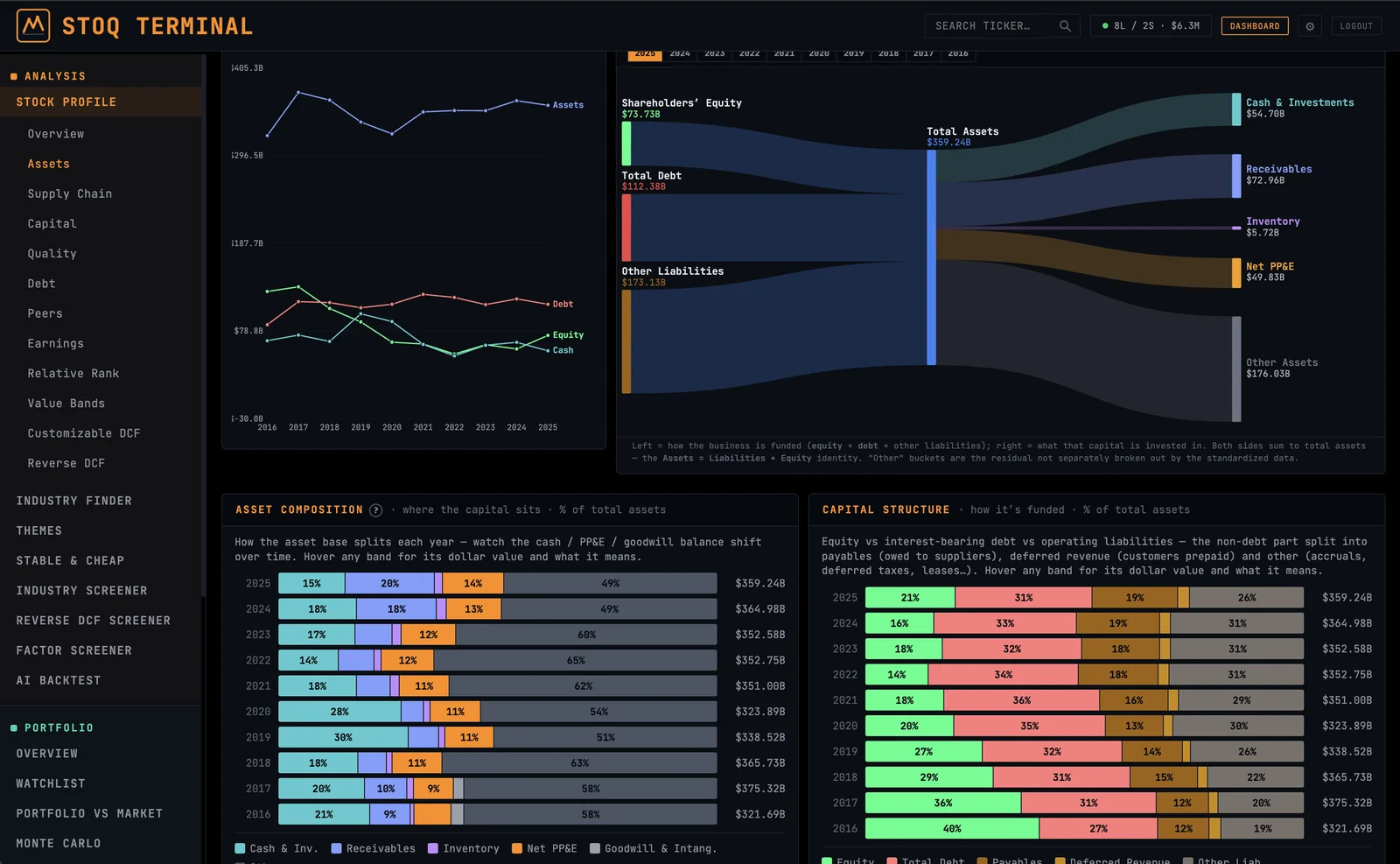Toggle the Cash & Inv. legend item

(276, 848)
